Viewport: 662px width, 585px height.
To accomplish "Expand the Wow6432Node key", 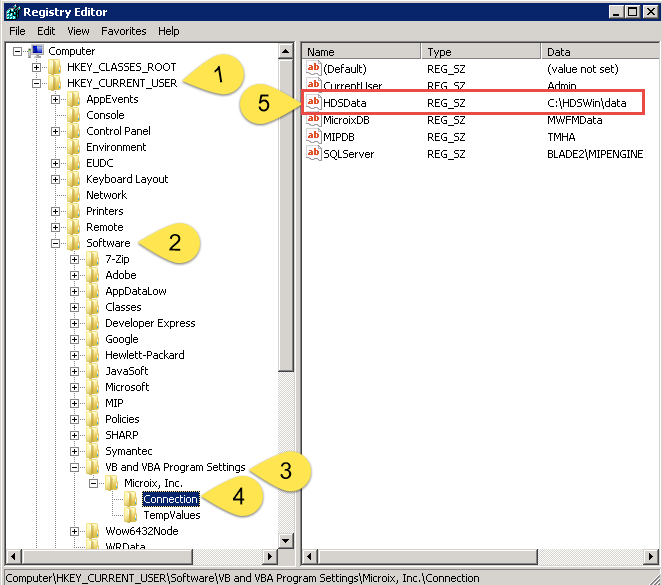I will (x=75, y=531).
